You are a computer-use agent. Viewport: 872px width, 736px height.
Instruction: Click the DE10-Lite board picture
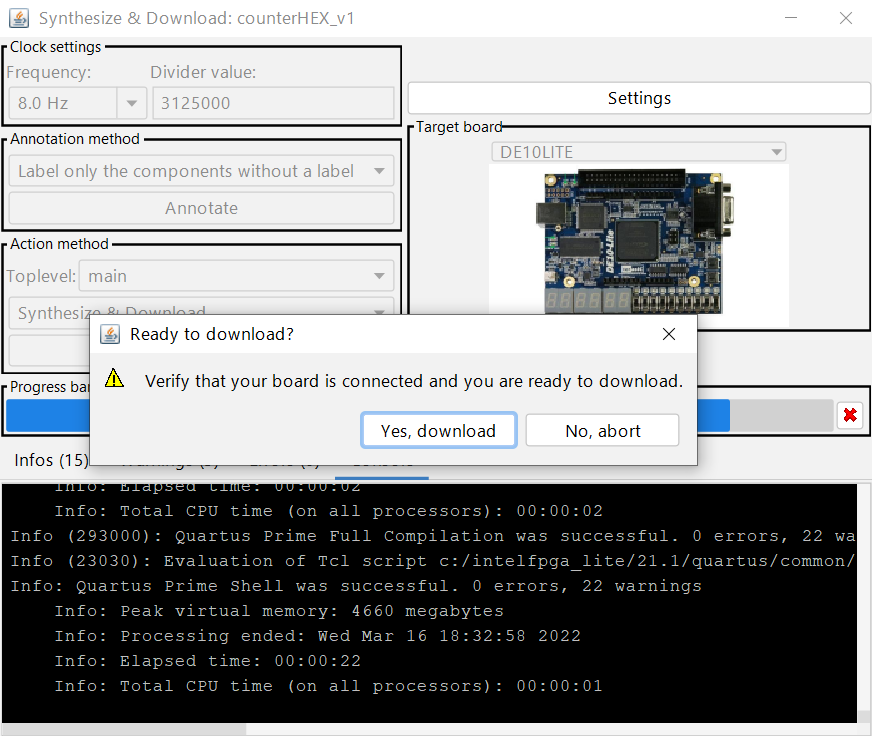click(638, 240)
